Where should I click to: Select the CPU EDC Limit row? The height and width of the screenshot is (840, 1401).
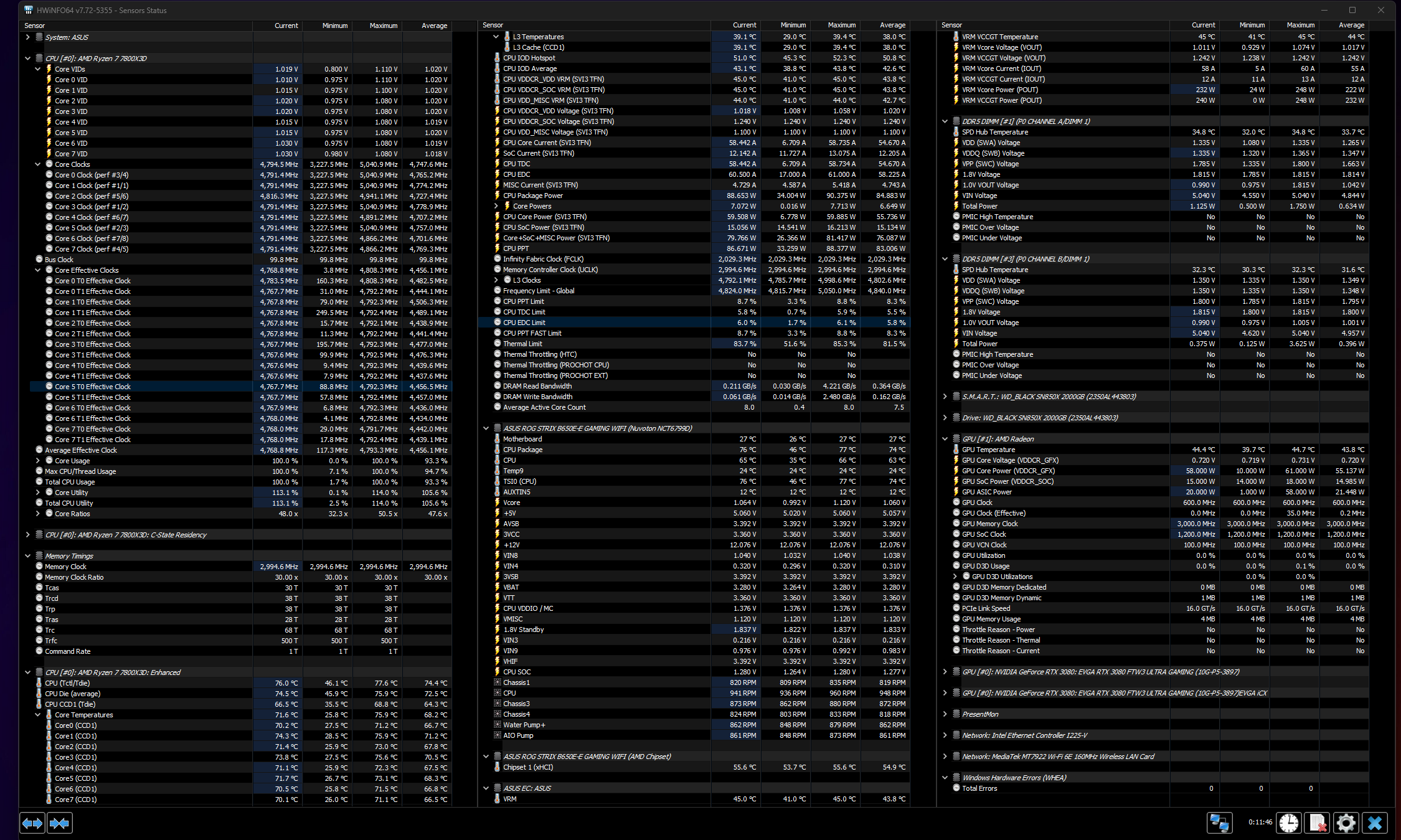pyautogui.click(x=524, y=323)
